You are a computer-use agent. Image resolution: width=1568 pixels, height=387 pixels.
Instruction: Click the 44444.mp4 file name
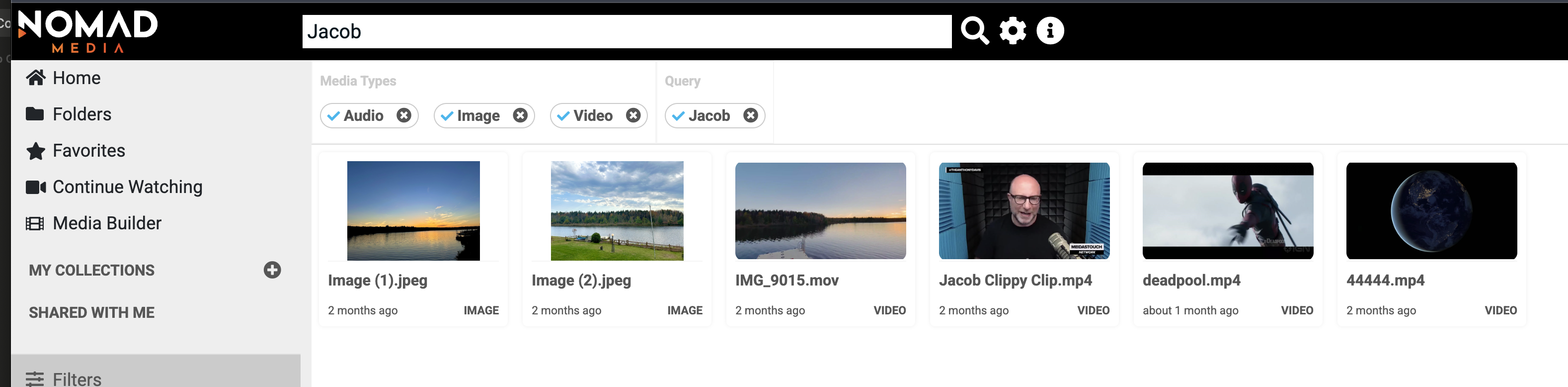coord(1385,281)
